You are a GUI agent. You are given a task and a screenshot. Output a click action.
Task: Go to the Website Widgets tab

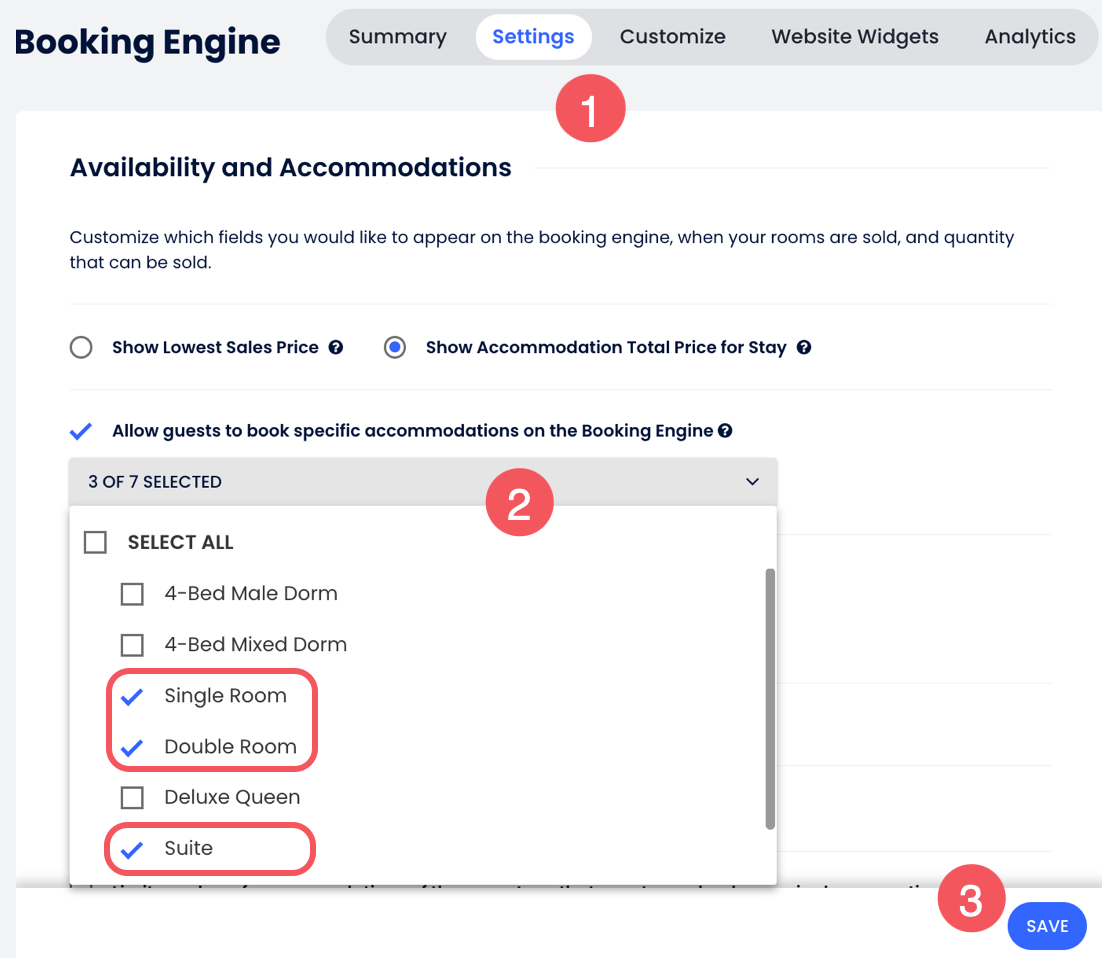point(855,37)
